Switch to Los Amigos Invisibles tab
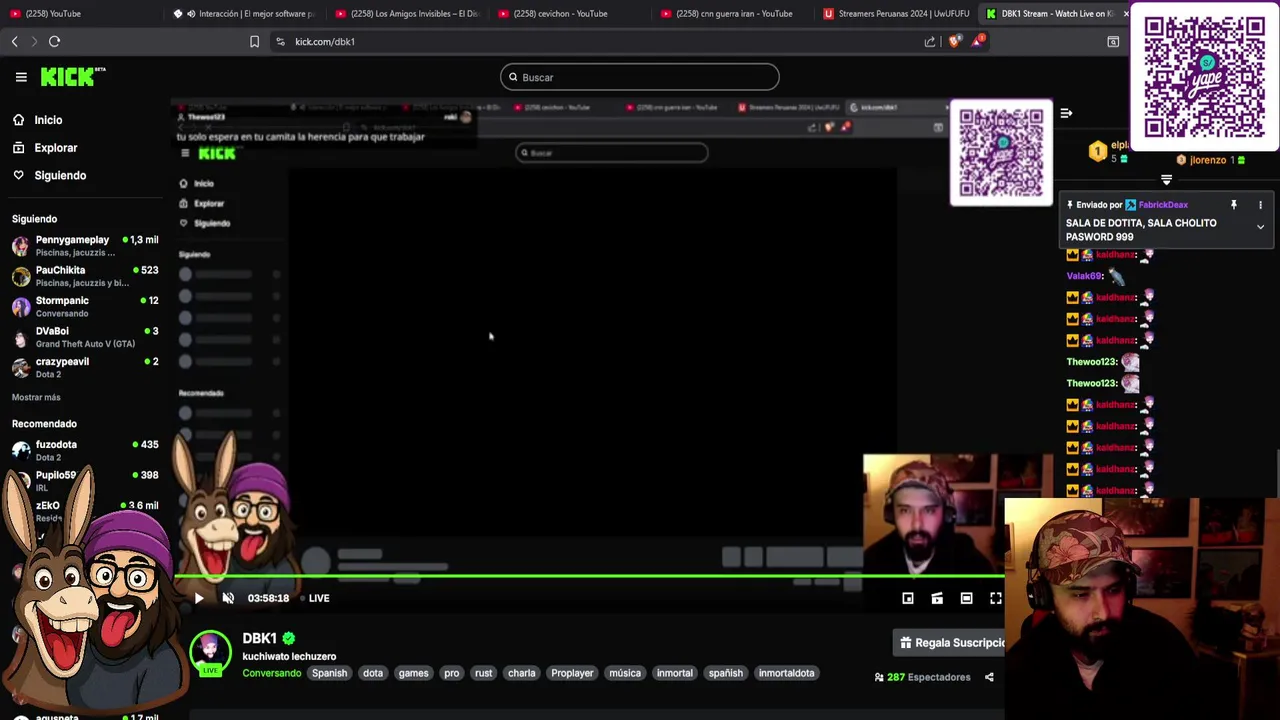Screen dimensions: 1280x720 coord(407,13)
